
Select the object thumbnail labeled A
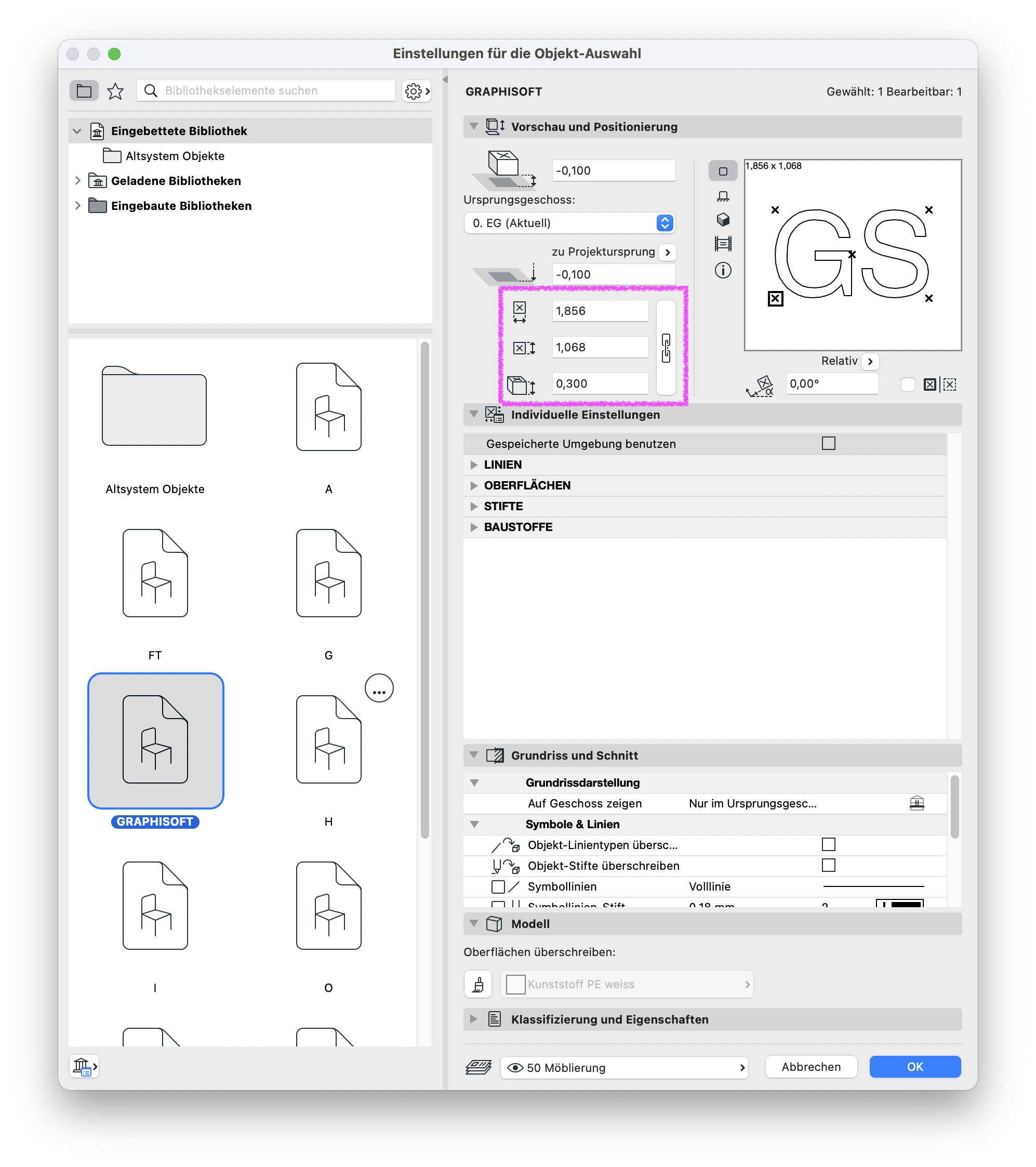[329, 407]
